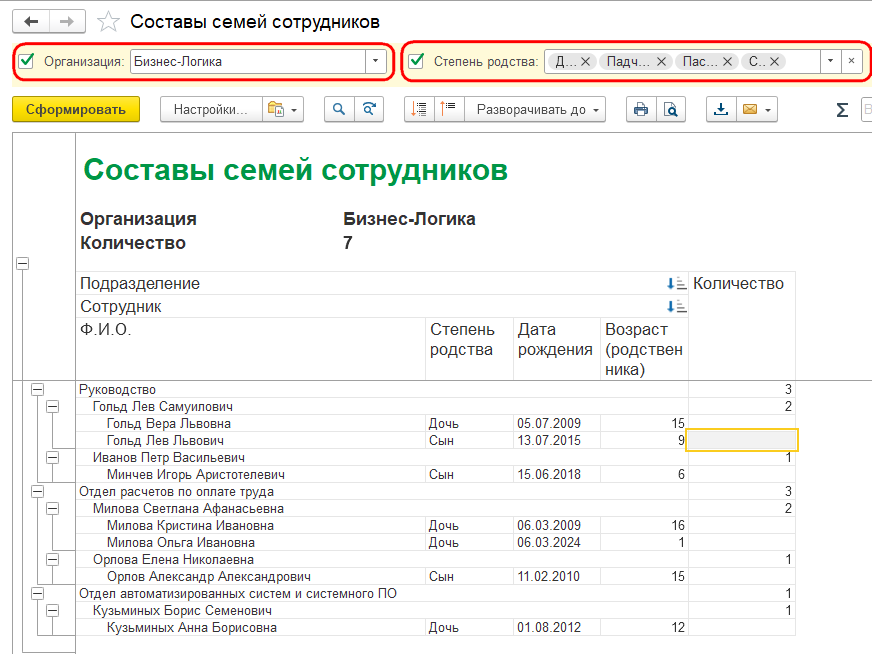
Task: Select Милова Ольга Ивановна row
Action: coord(435,542)
